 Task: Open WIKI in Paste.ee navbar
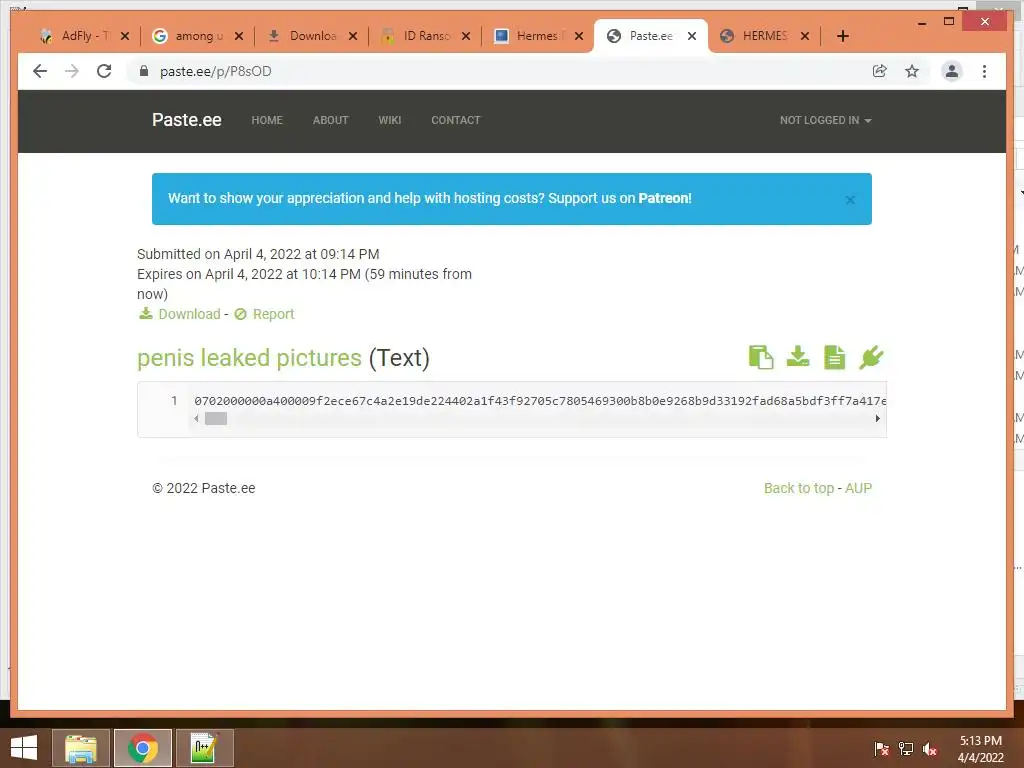(390, 120)
